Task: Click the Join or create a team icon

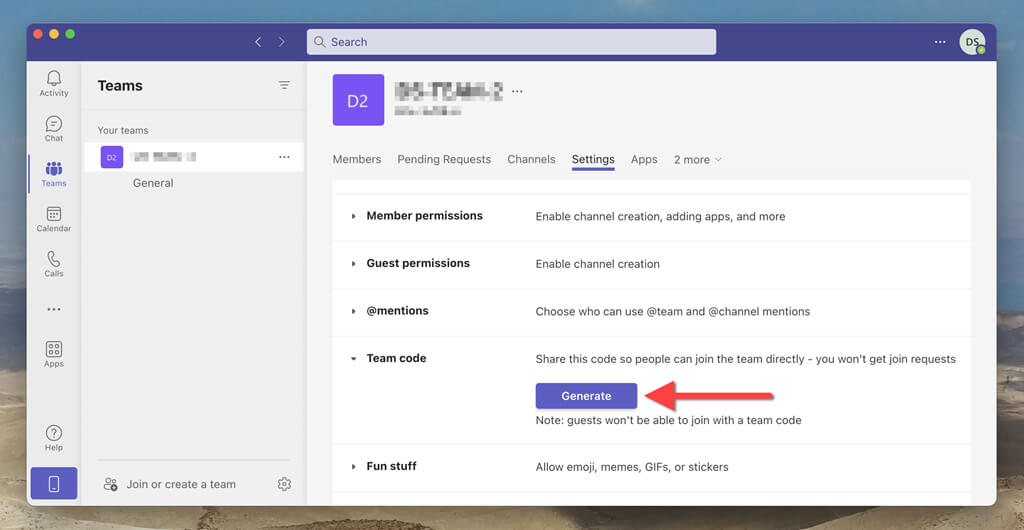Action: (110, 484)
